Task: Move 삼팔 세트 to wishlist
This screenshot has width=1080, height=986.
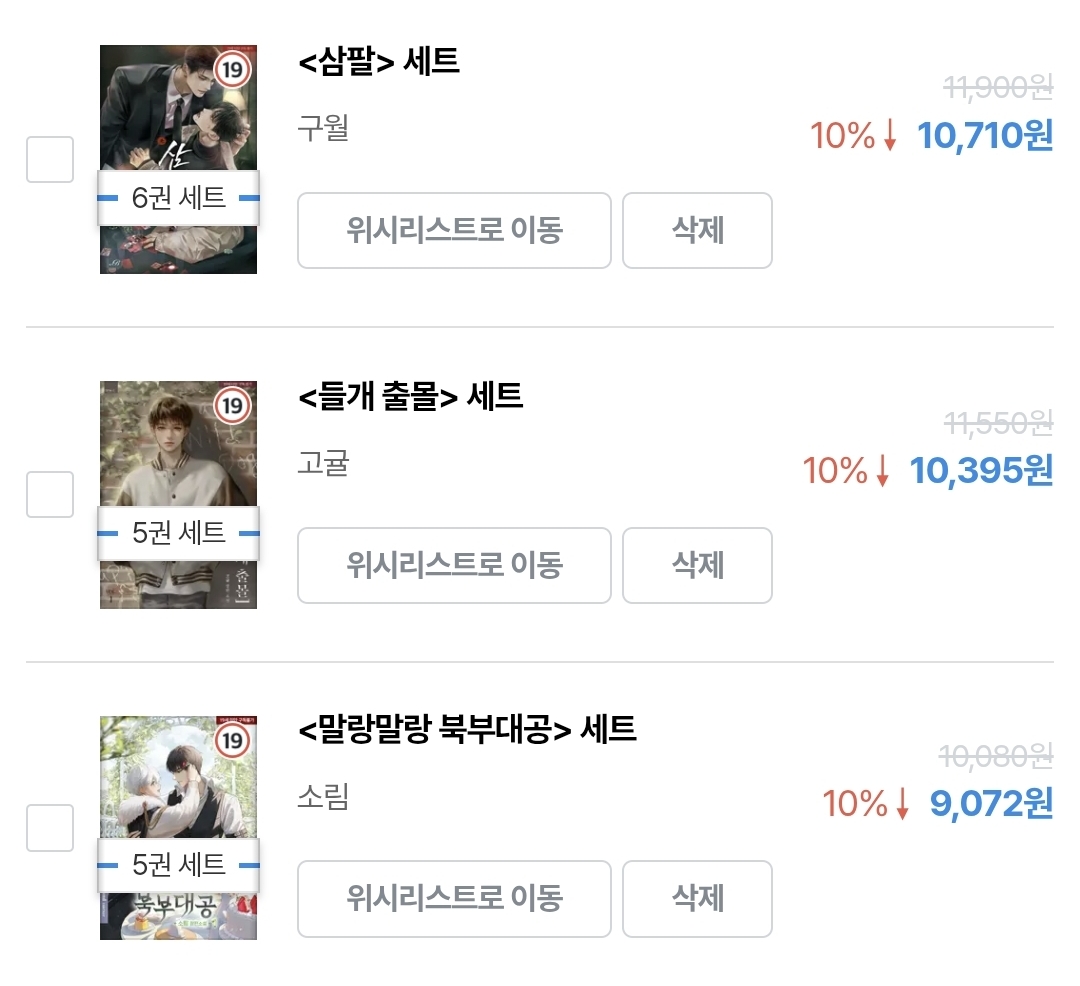Action: click(454, 231)
